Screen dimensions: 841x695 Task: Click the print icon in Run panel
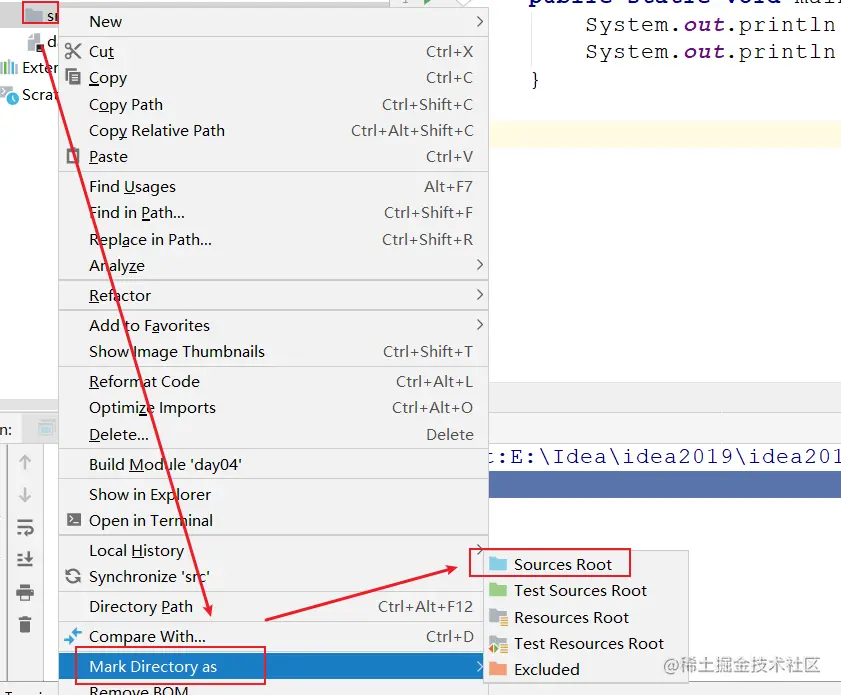(x=25, y=592)
